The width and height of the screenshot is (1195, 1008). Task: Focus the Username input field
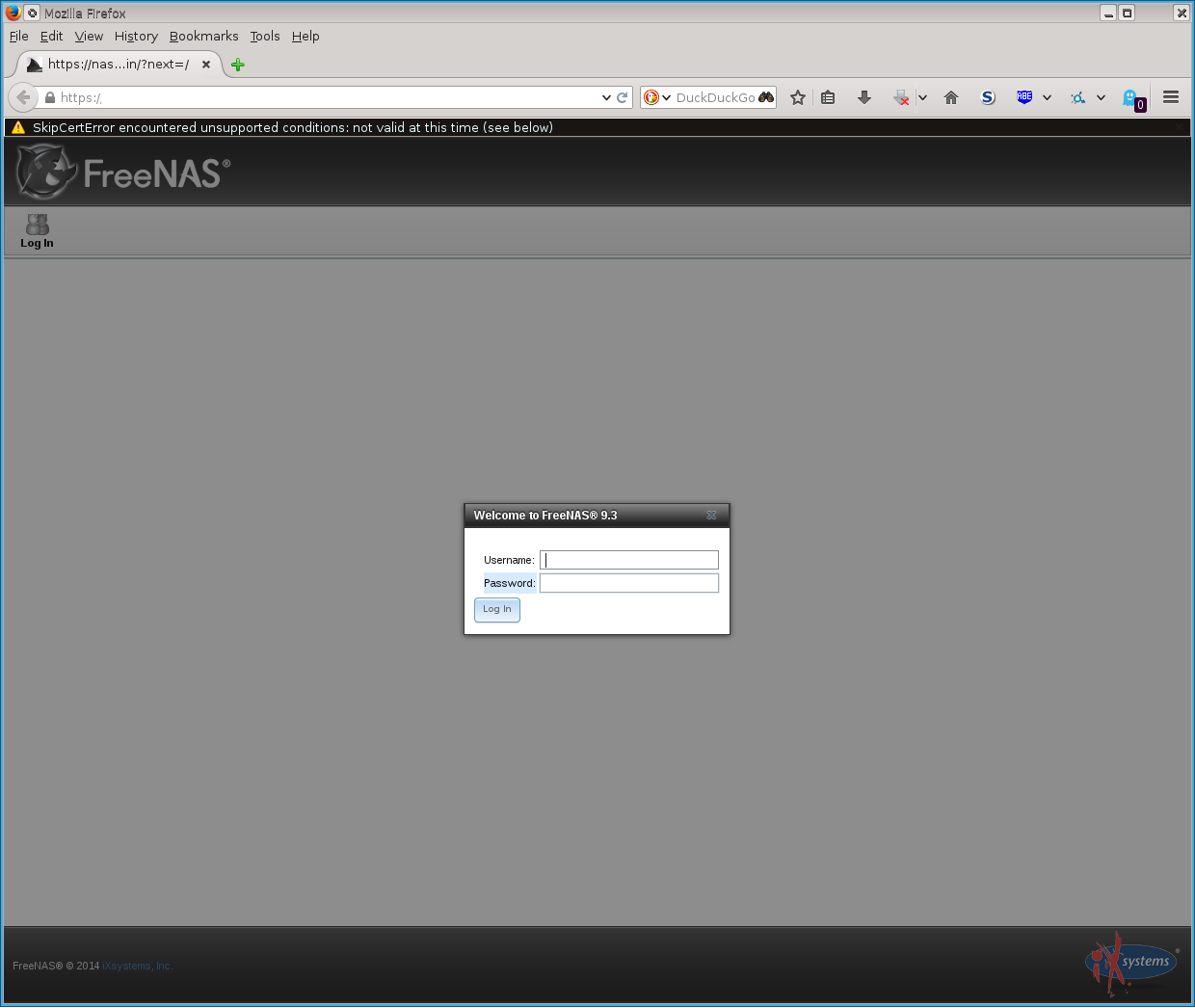coord(629,560)
